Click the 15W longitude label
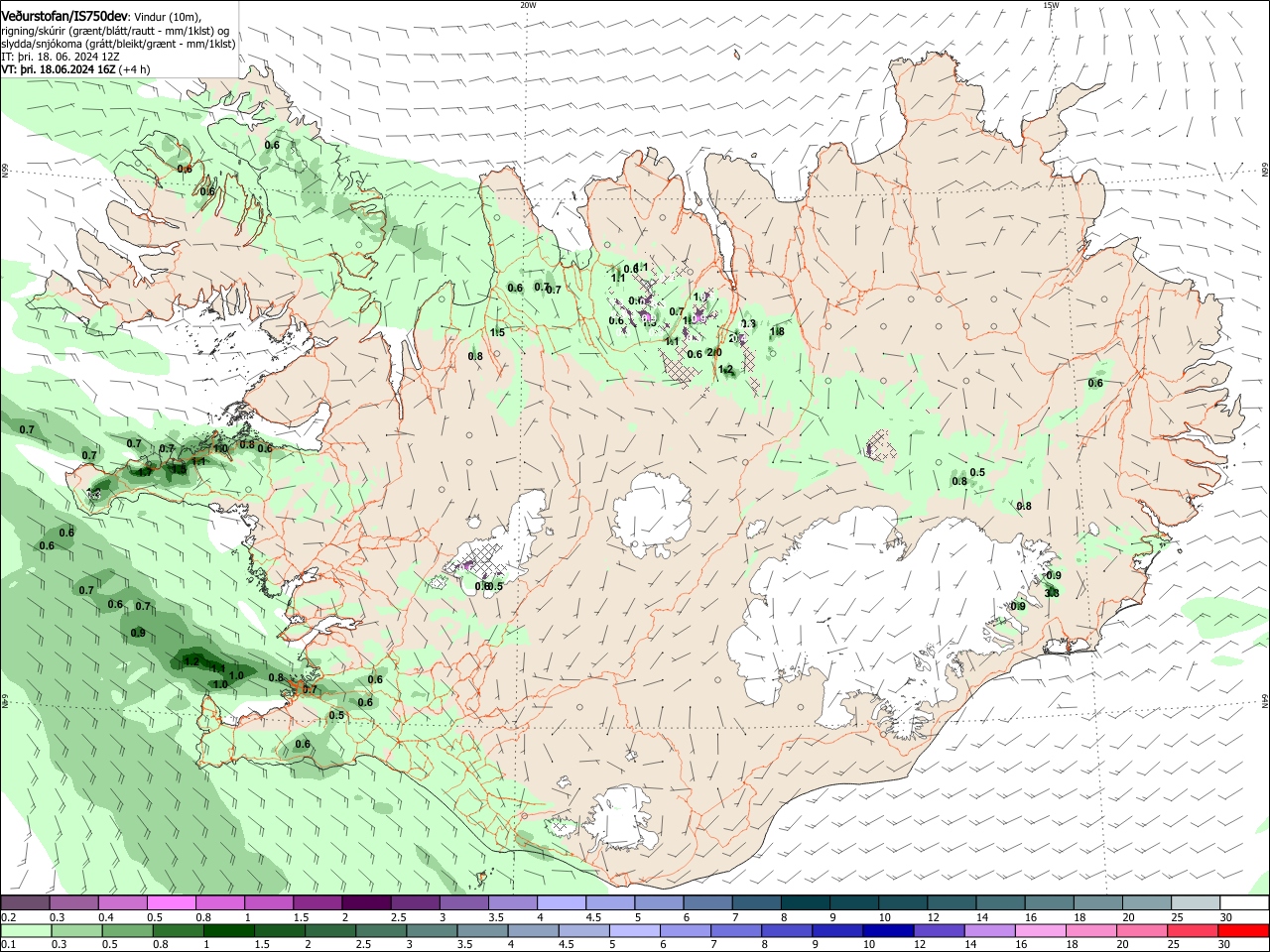The width and height of the screenshot is (1270, 952). click(1051, 5)
